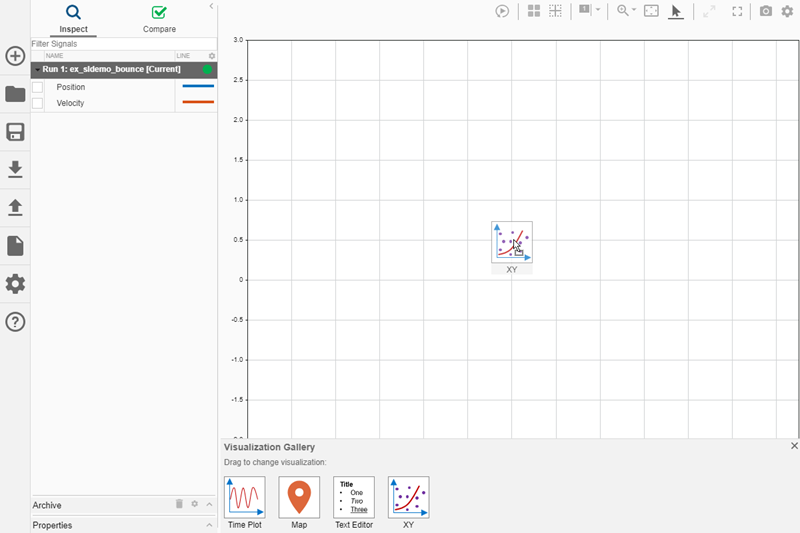Click the NAME column header
Screen dimensions: 800x533
pos(55,56)
